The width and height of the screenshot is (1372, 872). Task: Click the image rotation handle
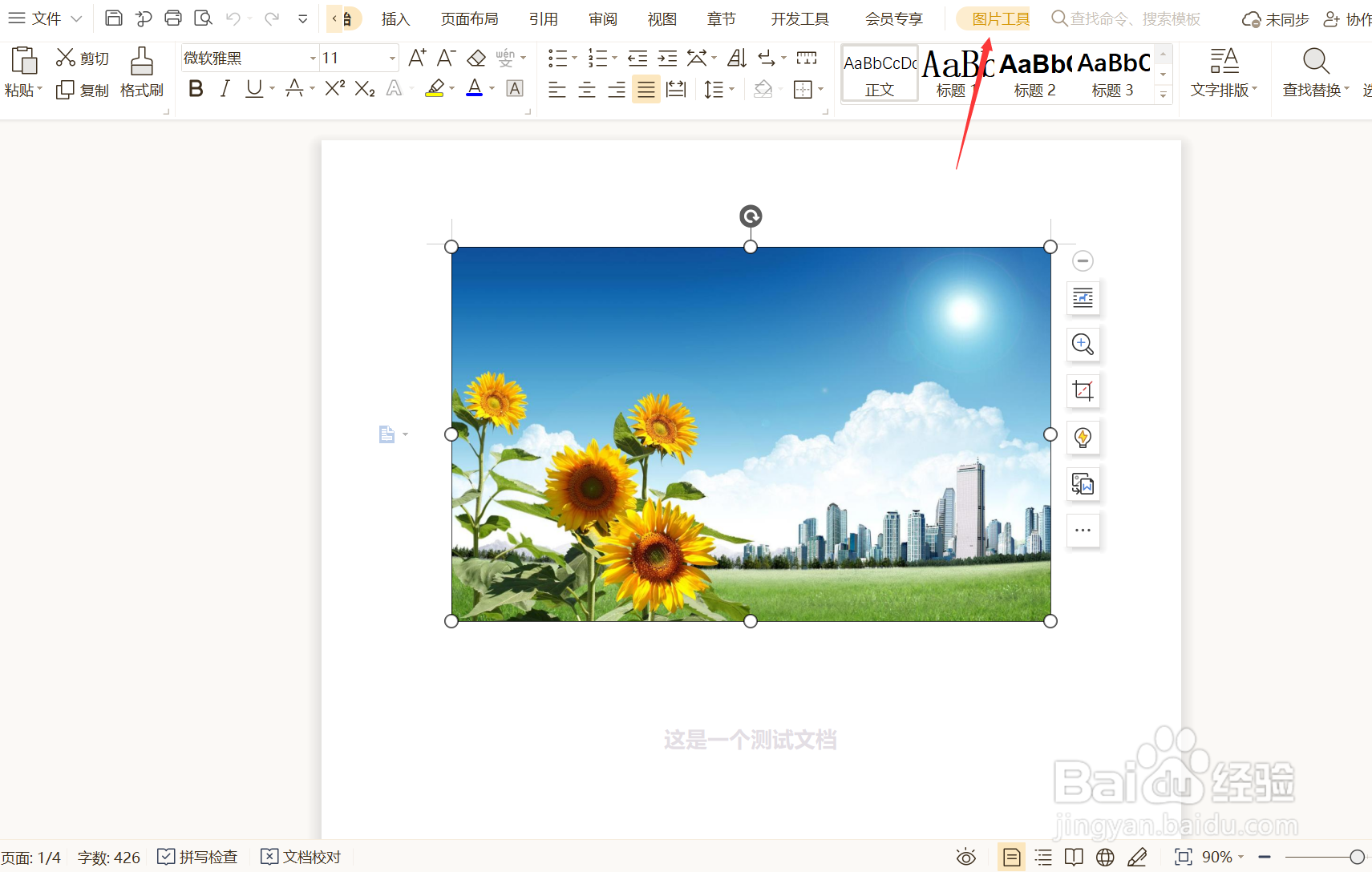[751, 216]
